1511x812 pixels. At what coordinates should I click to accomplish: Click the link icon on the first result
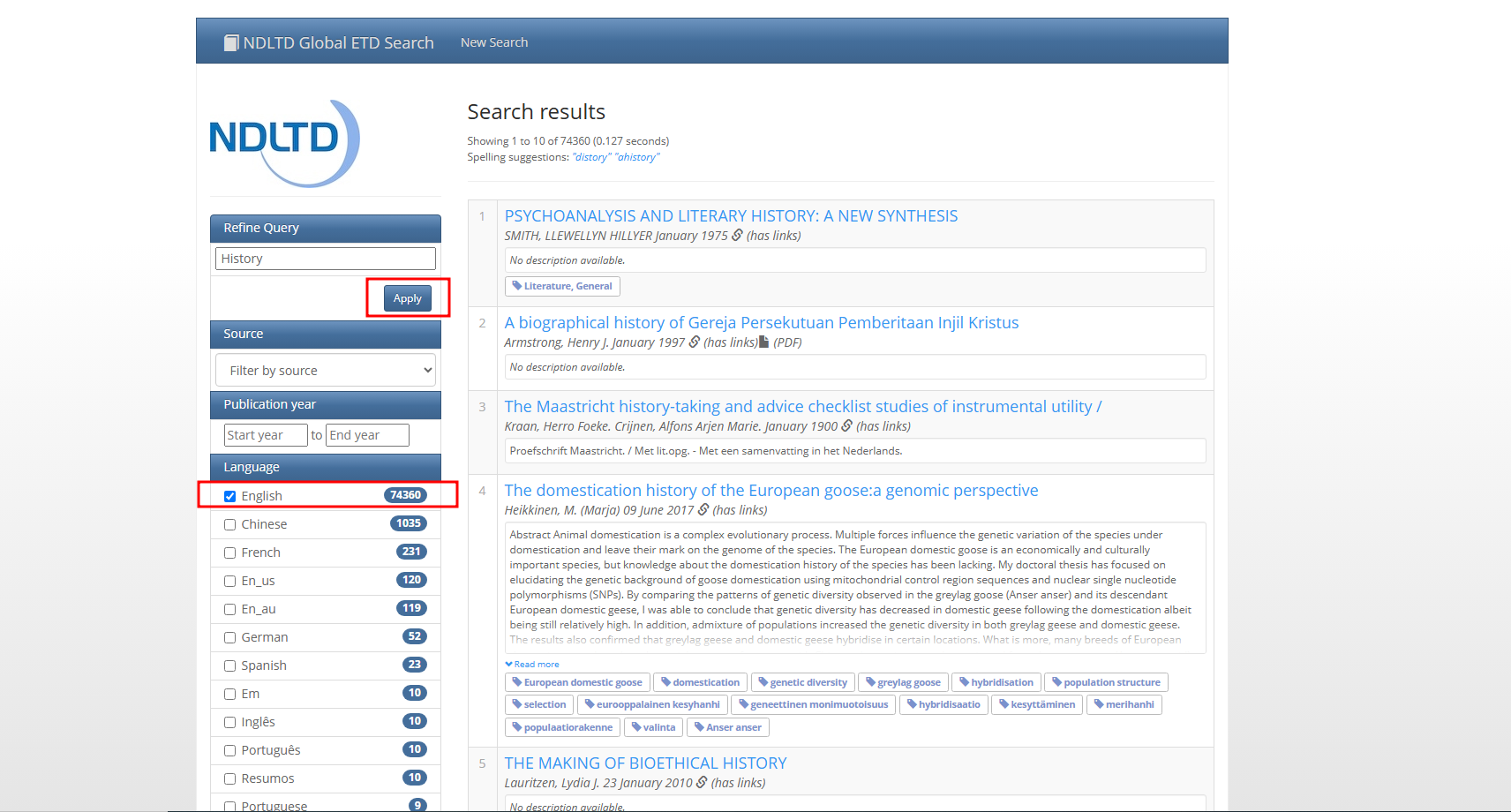click(x=737, y=236)
